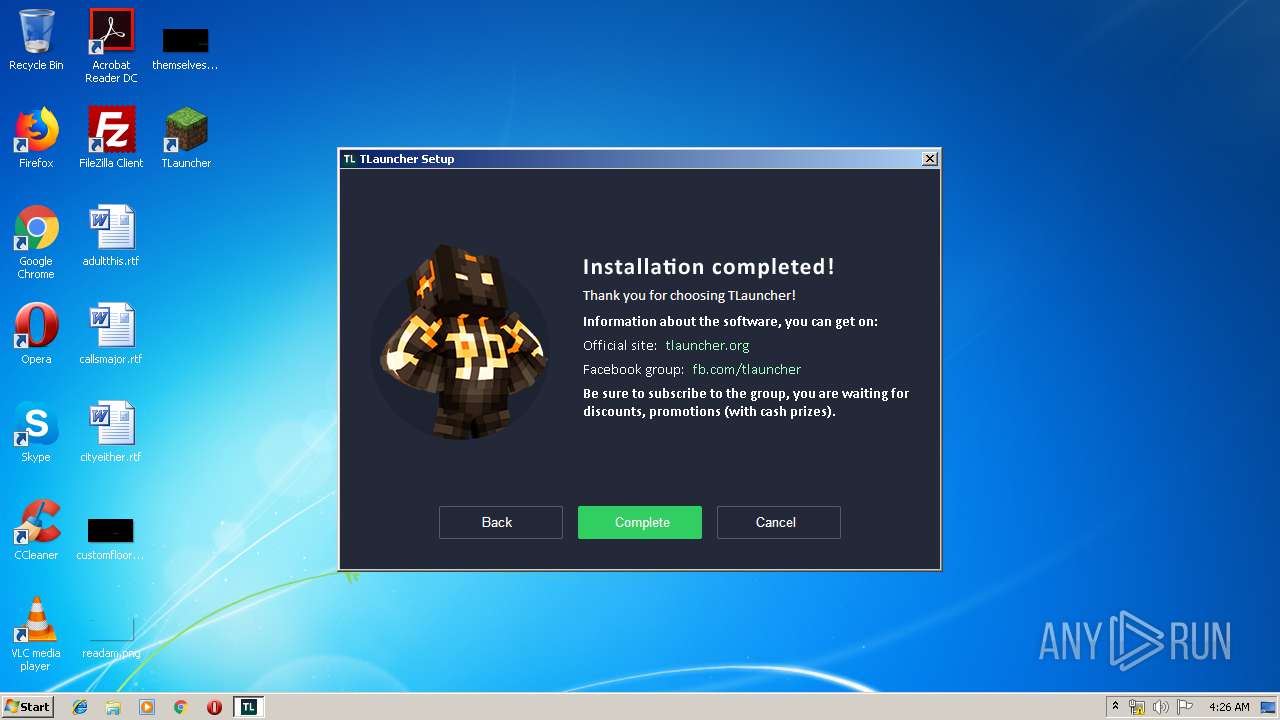The image size is (1280, 720).
Task: Select the cityeither.rtf document icon
Action: (111, 431)
